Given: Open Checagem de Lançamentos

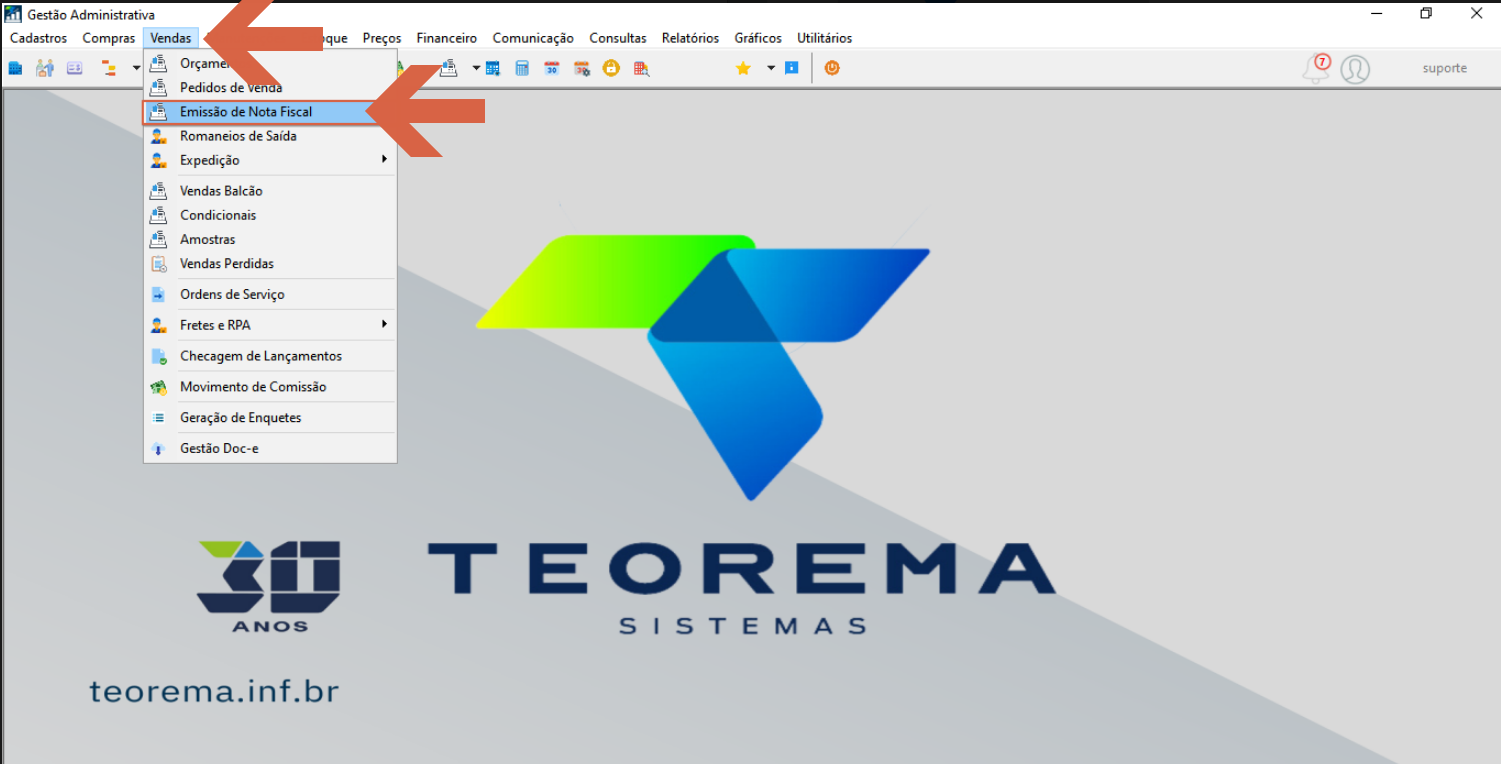Looking at the screenshot, I should pos(270,356).
